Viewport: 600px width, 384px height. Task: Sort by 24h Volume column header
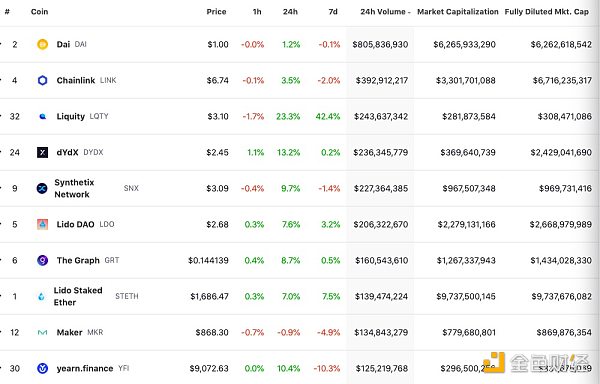(385, 12)
